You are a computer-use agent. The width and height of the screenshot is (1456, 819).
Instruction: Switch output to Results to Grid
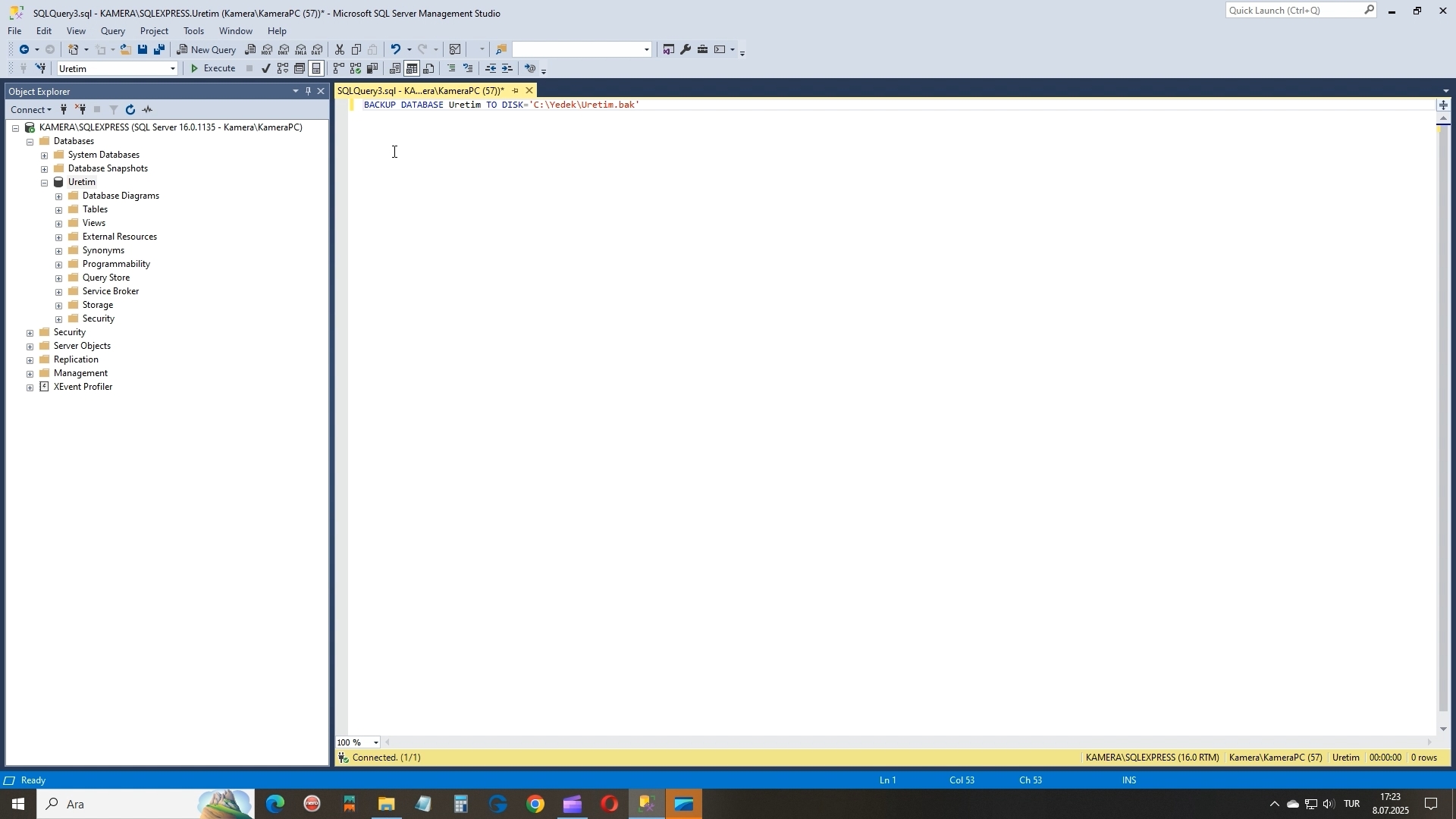pyautogui.click(x=412, y=69)
